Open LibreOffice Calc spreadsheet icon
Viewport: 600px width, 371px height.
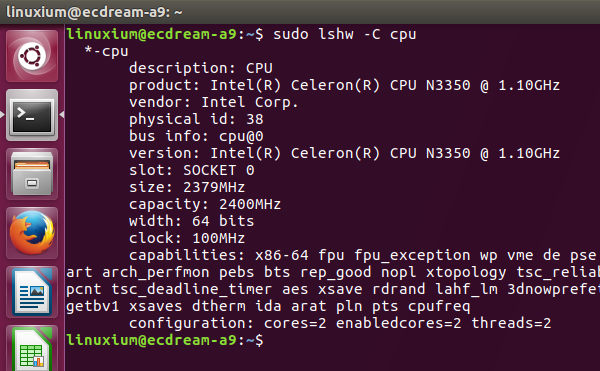(x=32, y=349)
